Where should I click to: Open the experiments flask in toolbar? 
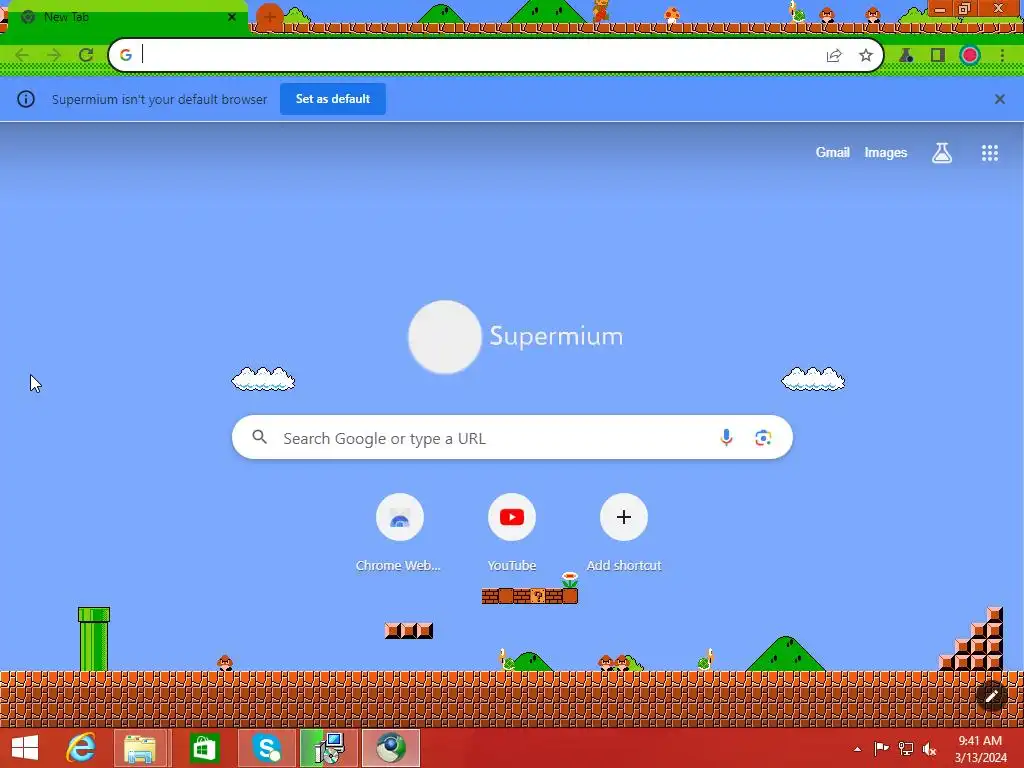click(906, 56)
